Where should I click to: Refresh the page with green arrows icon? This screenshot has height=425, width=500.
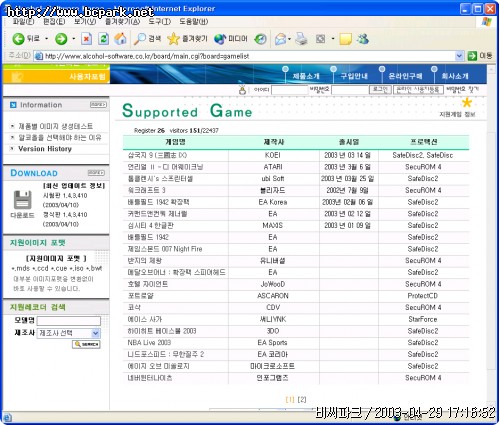coord(103,39)
